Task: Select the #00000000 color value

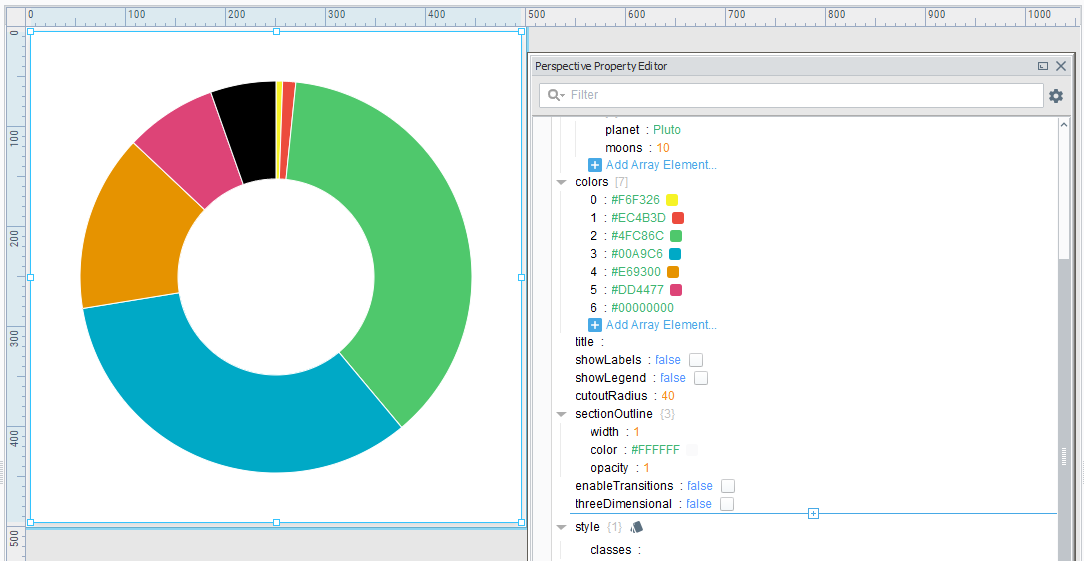Action: (642, 308)
